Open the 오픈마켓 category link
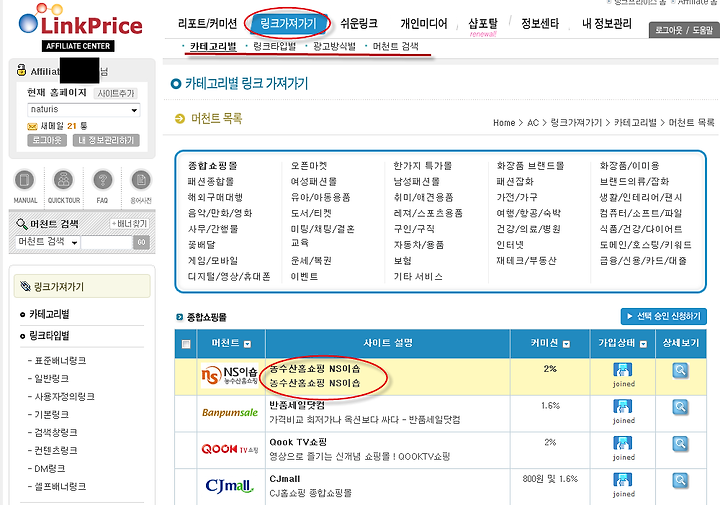 pyautogui.click(x=309, y=166)
